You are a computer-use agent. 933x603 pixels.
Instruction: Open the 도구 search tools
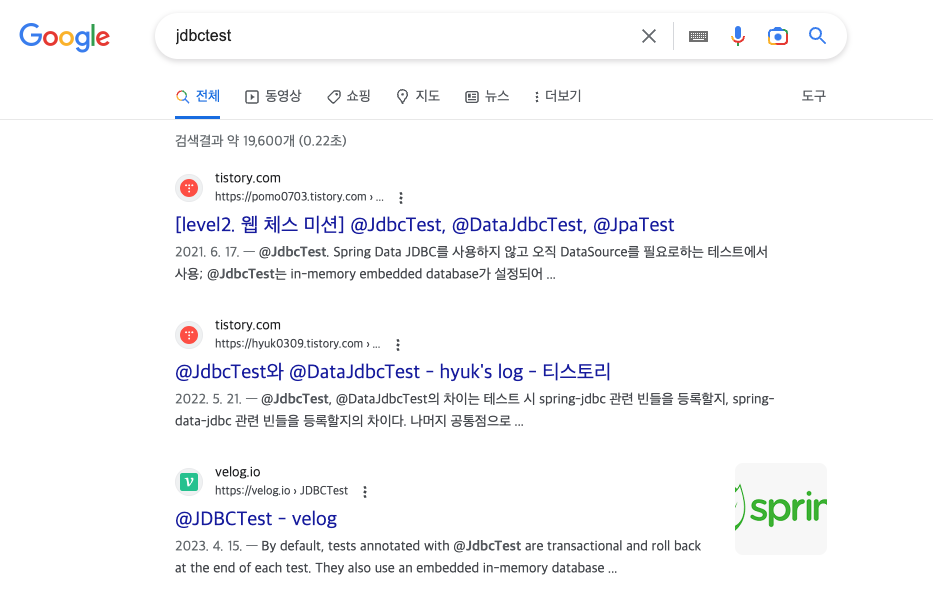tap(813, 96)
